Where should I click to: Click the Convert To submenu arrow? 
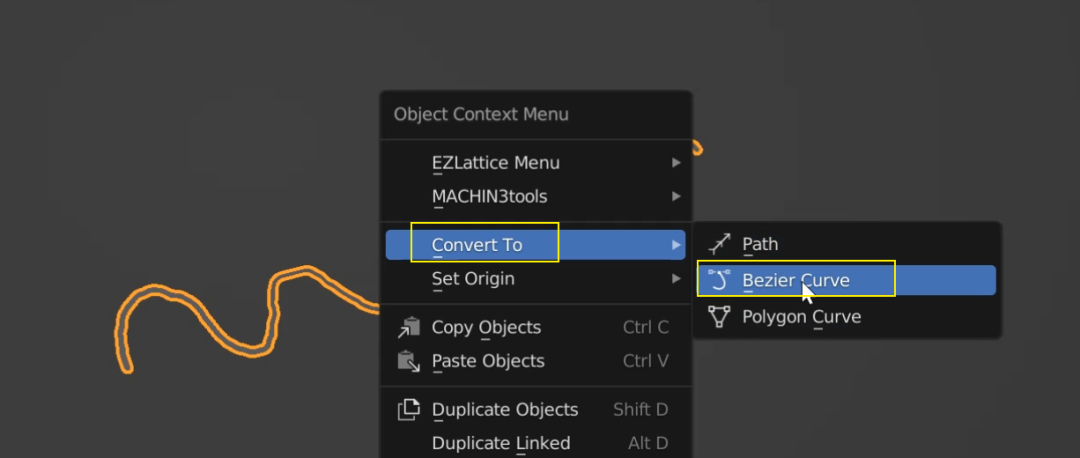(x=676, y=244)
